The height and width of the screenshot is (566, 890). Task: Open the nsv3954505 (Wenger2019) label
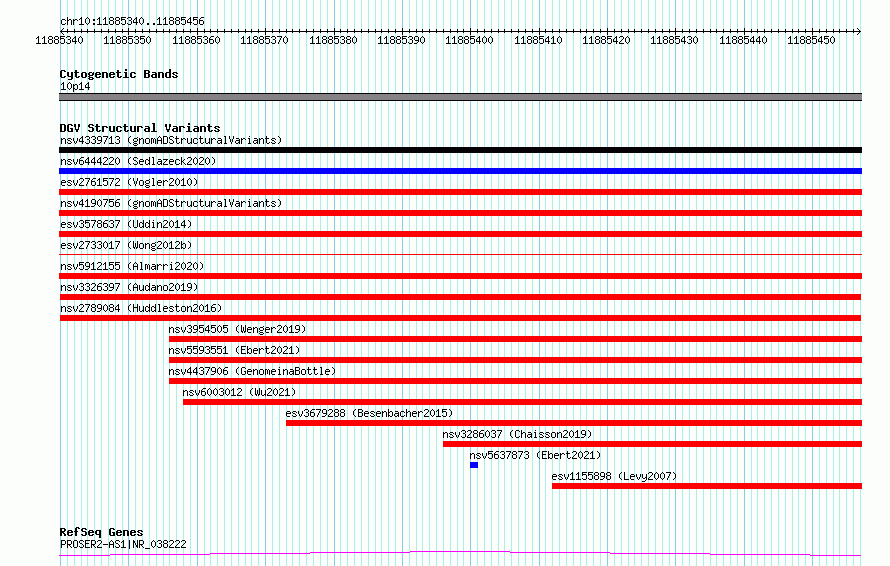[237, 329]
